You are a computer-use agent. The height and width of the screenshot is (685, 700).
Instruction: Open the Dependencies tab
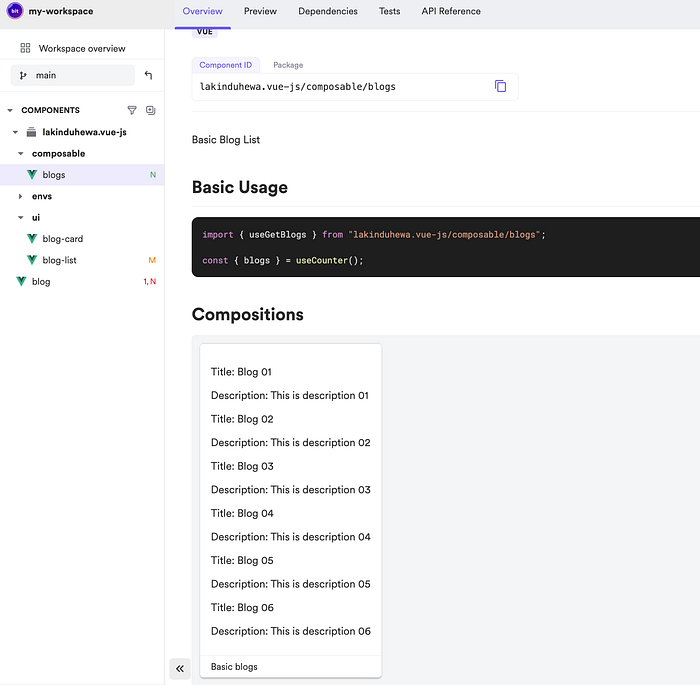[327, 11]
